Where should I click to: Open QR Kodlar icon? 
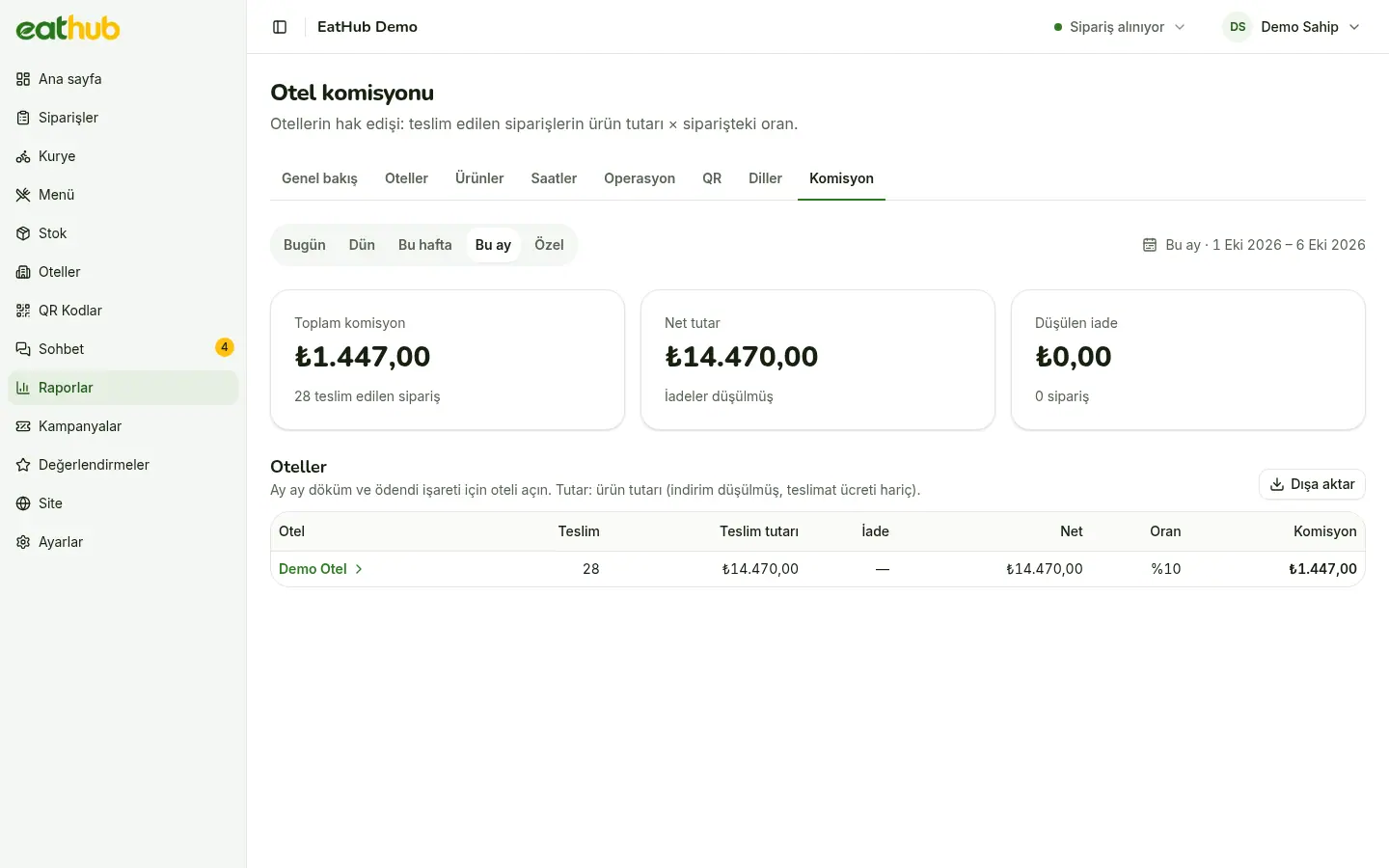coord(23,311)
